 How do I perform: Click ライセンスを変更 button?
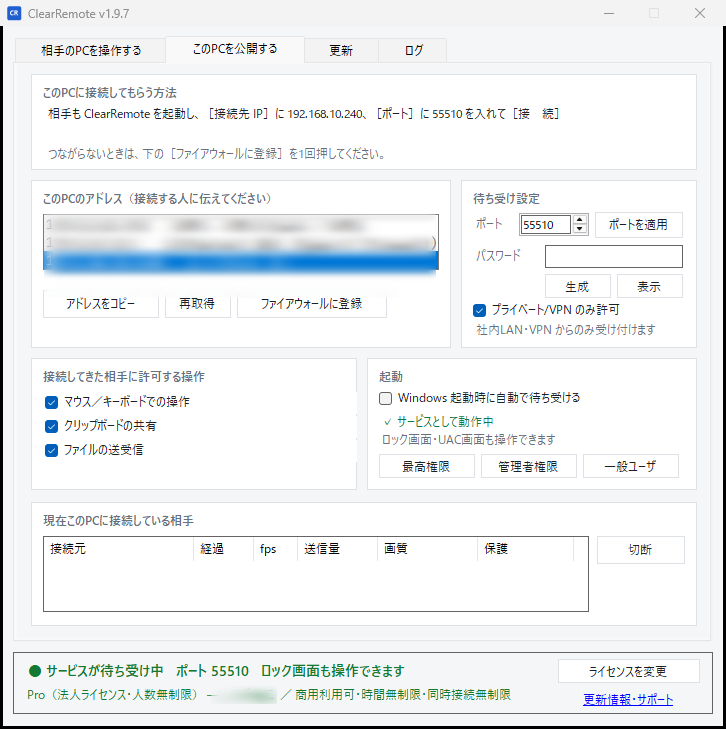click(628, 671)
